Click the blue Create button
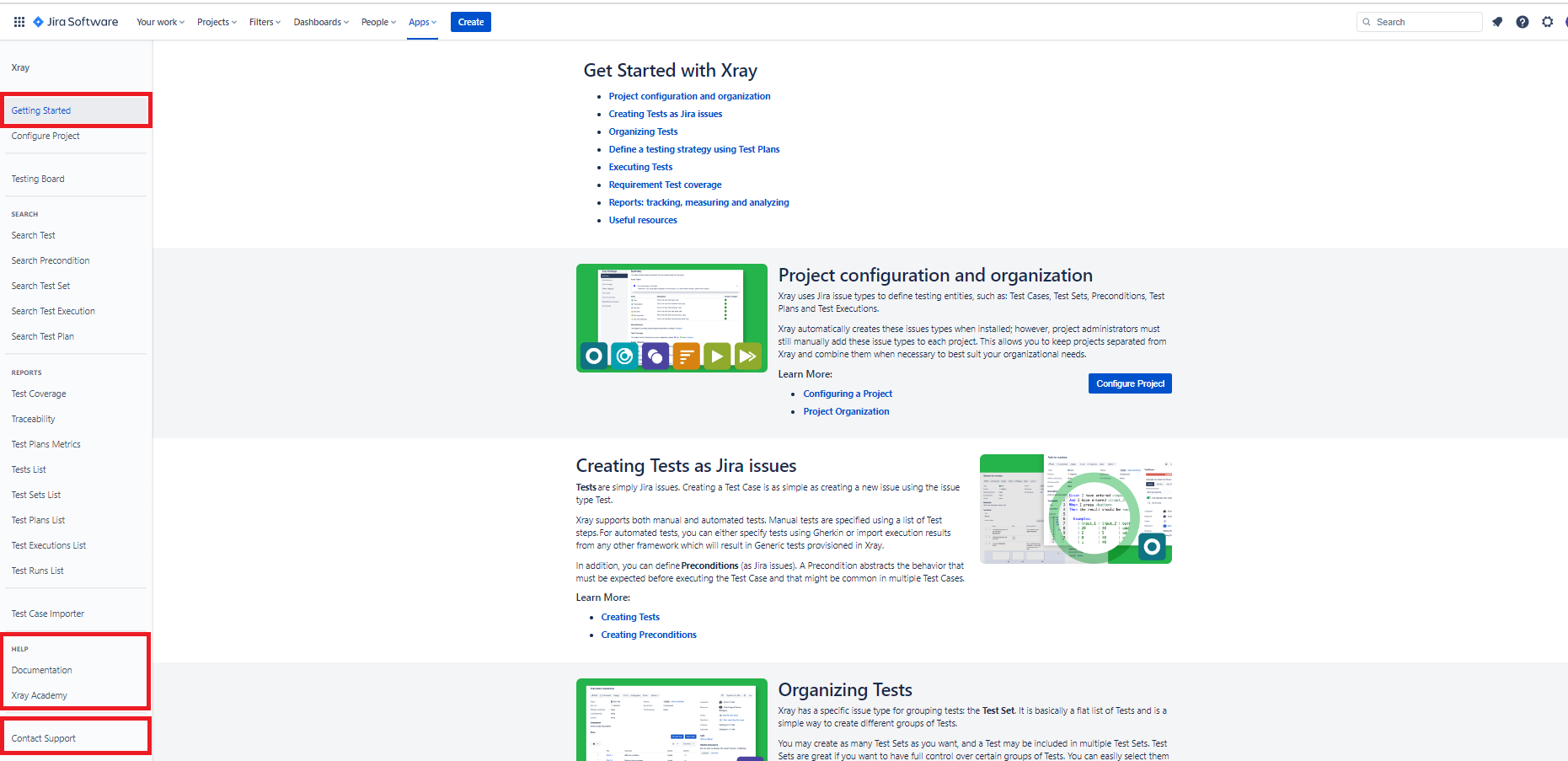The height and width of the screenshot is (761, 1568). 471,22
